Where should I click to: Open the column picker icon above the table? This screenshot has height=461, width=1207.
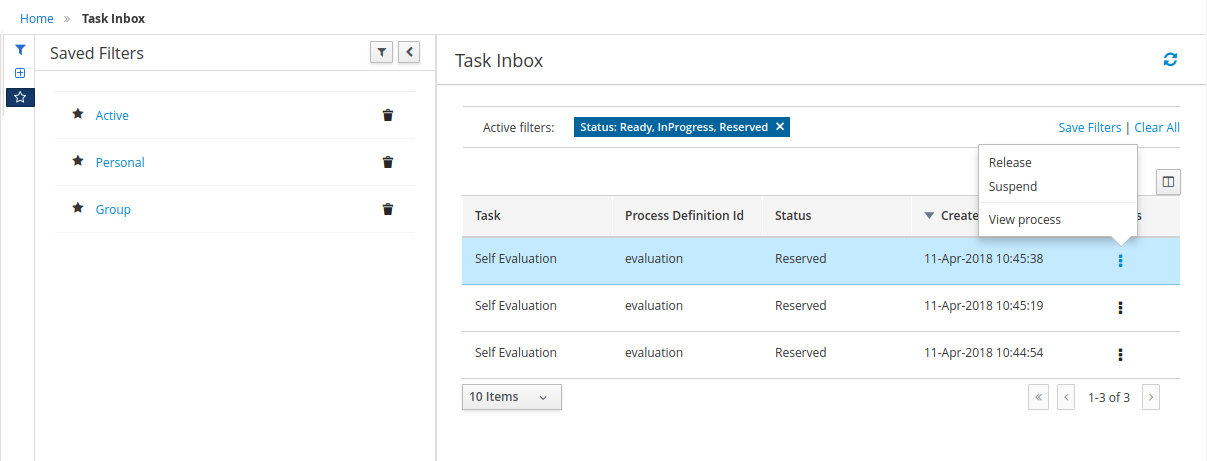pyautogui.click(x=1168, y=182)
